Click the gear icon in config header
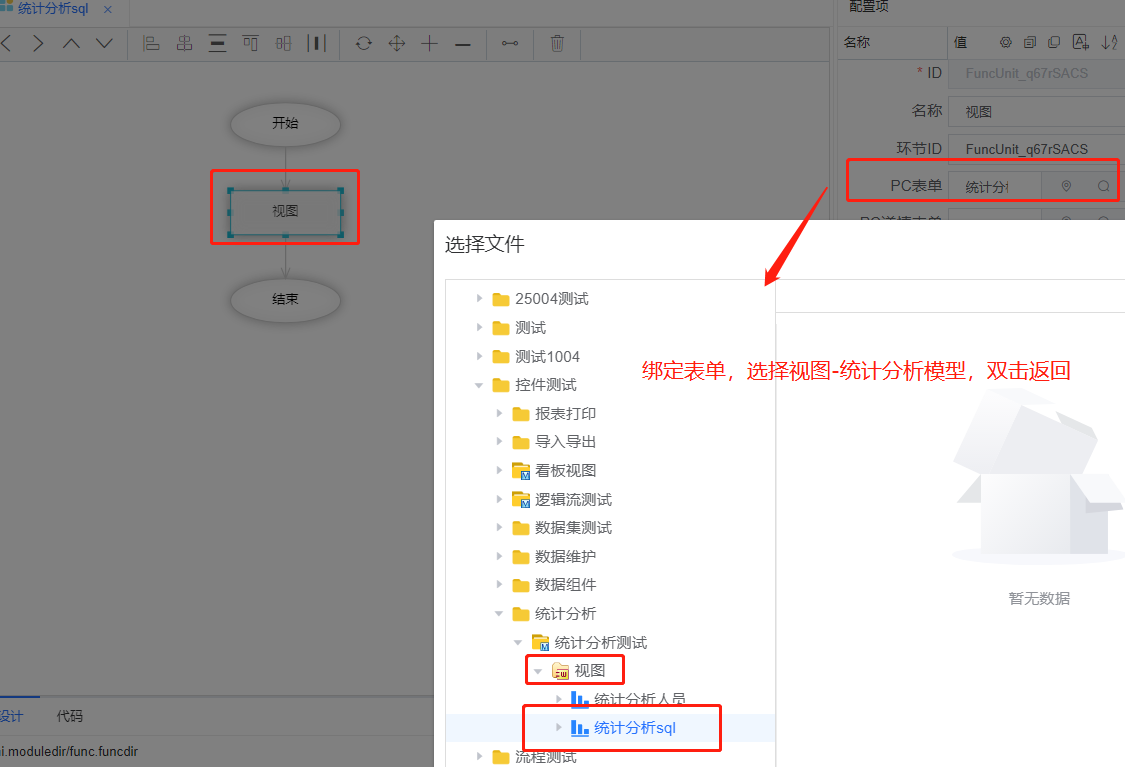 tap(1006, 42)
